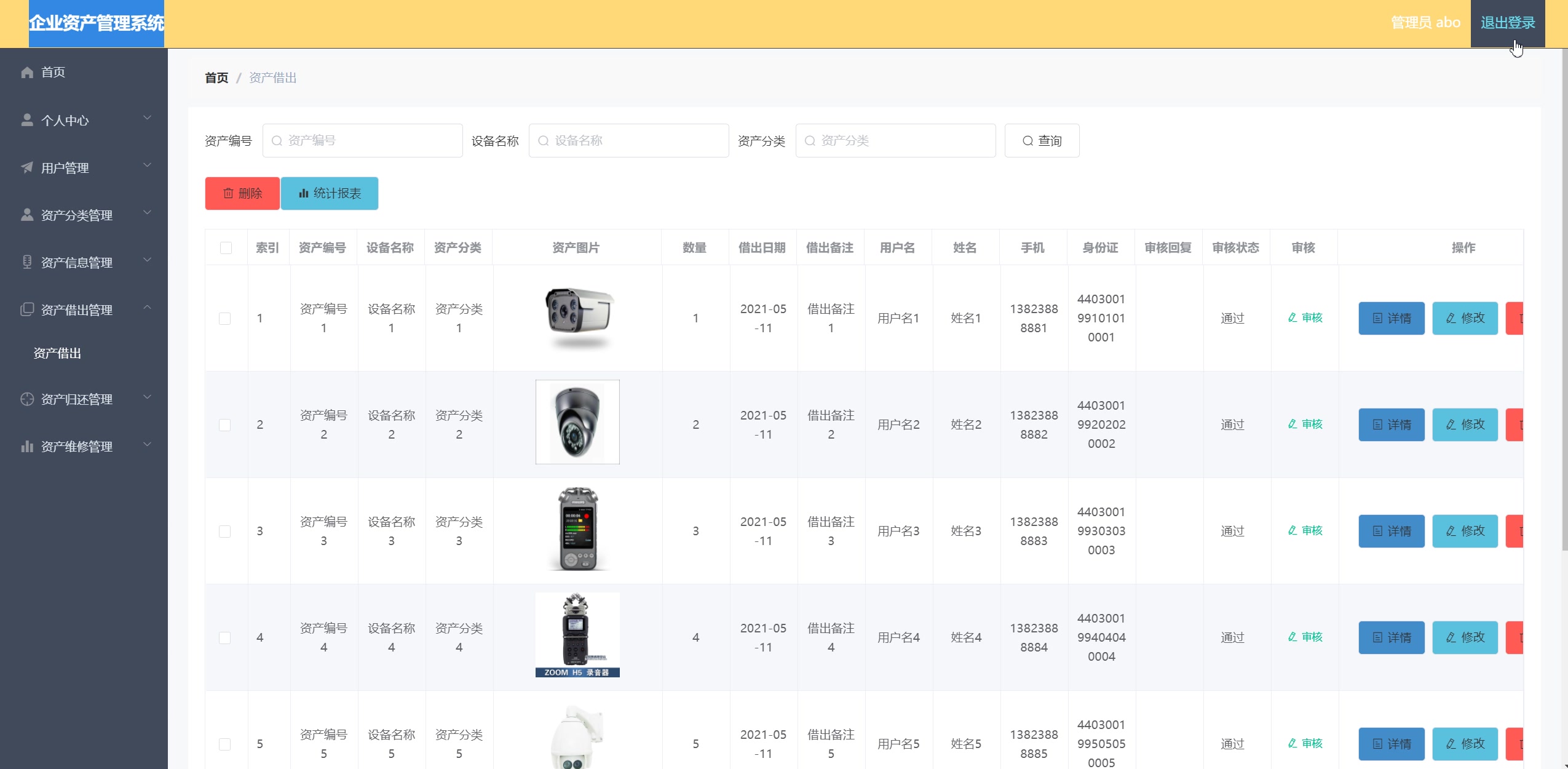Image resolution: width=1568 pixels, height=769 pixels.
Task: Click the 个人中心 person icon
Action: (27, 120)
